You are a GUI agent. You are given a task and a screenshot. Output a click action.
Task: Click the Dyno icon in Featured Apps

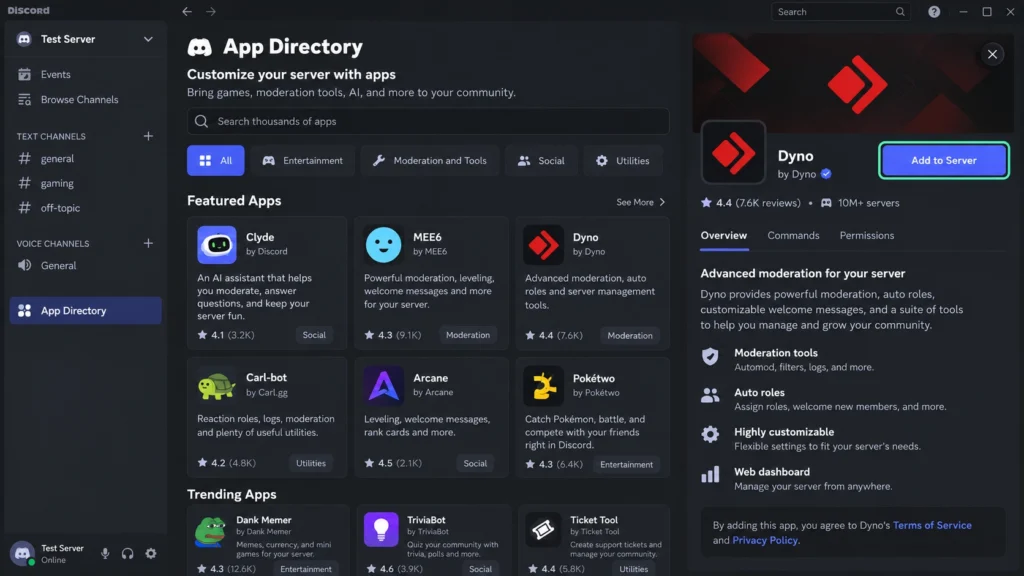click(543, 245)
